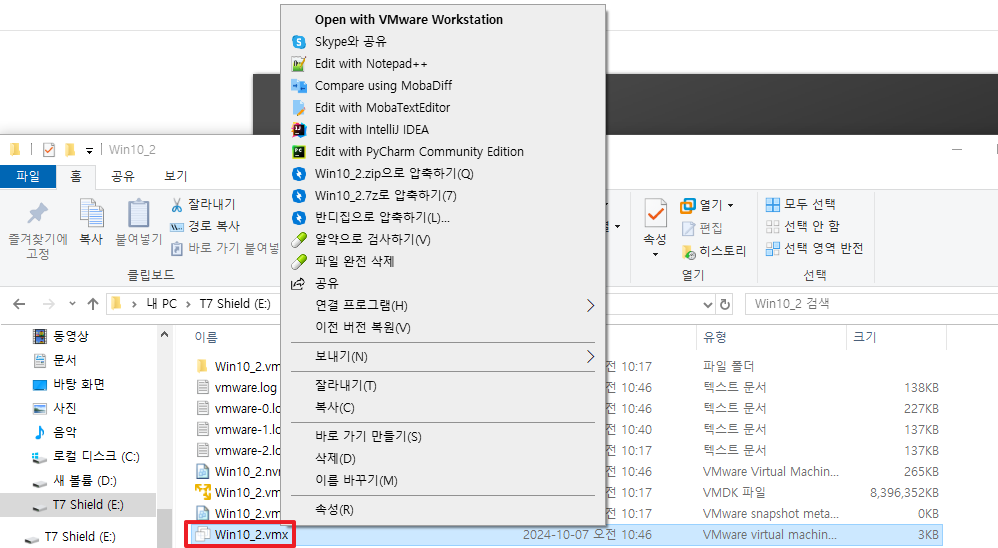Click the 공유 share icon in menu
998x548 pixels.
tap(298, 284)
